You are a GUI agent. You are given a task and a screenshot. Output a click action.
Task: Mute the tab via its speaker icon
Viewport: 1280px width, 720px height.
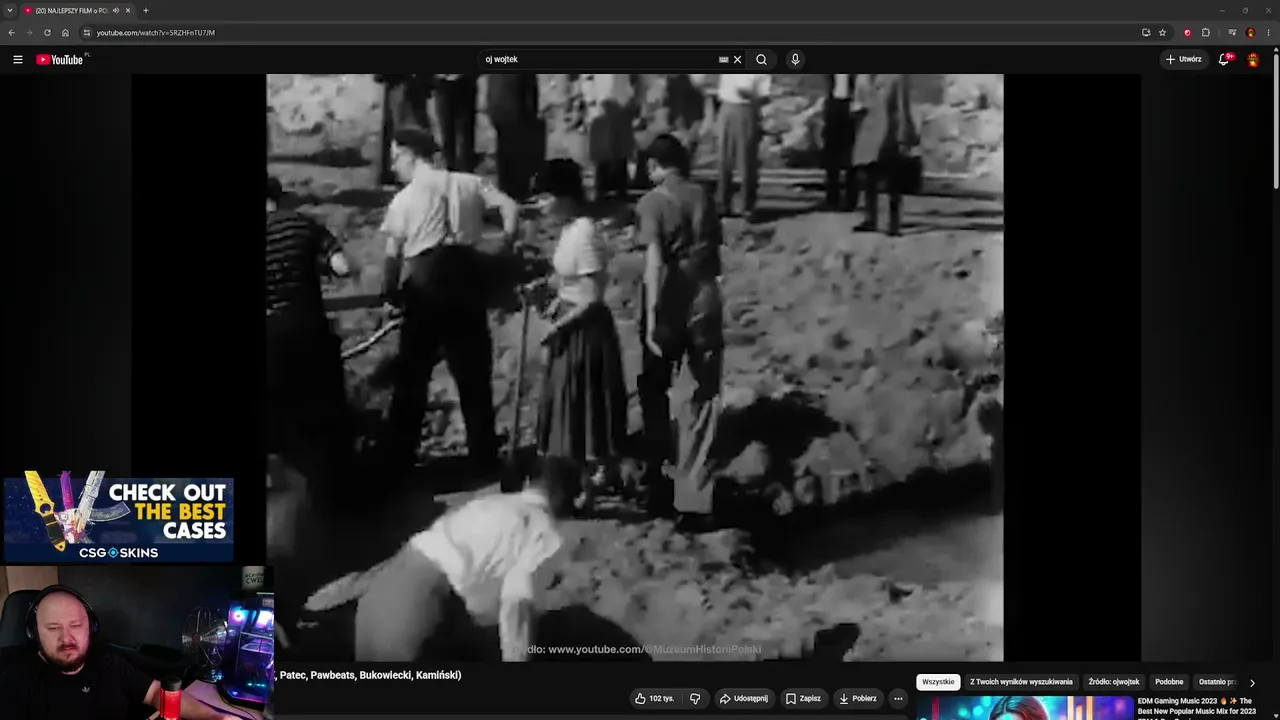click(116, 11)
